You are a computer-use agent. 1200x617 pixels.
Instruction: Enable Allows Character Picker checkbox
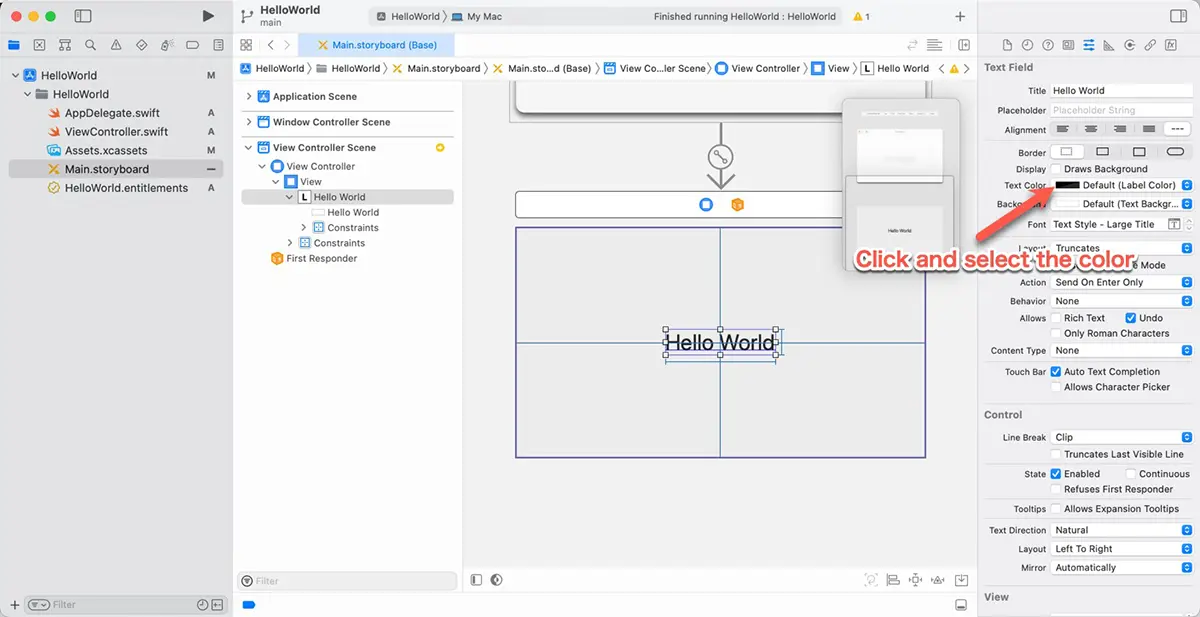click(1056, 387)
